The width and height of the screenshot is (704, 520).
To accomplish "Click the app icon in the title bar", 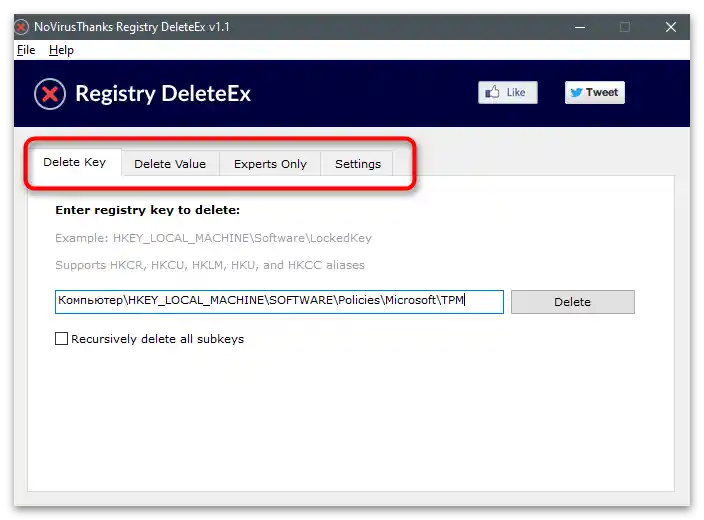I will click(x=21, y=27).
